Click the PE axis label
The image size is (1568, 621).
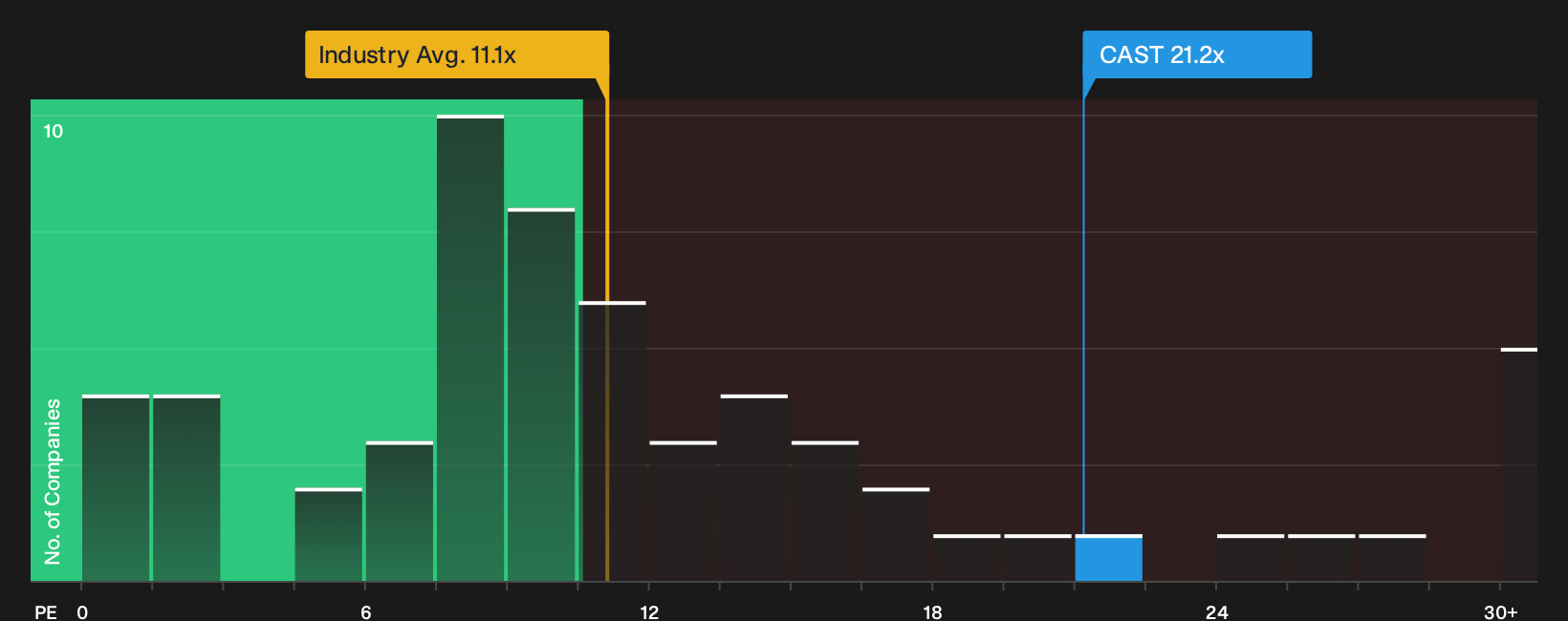46,612
